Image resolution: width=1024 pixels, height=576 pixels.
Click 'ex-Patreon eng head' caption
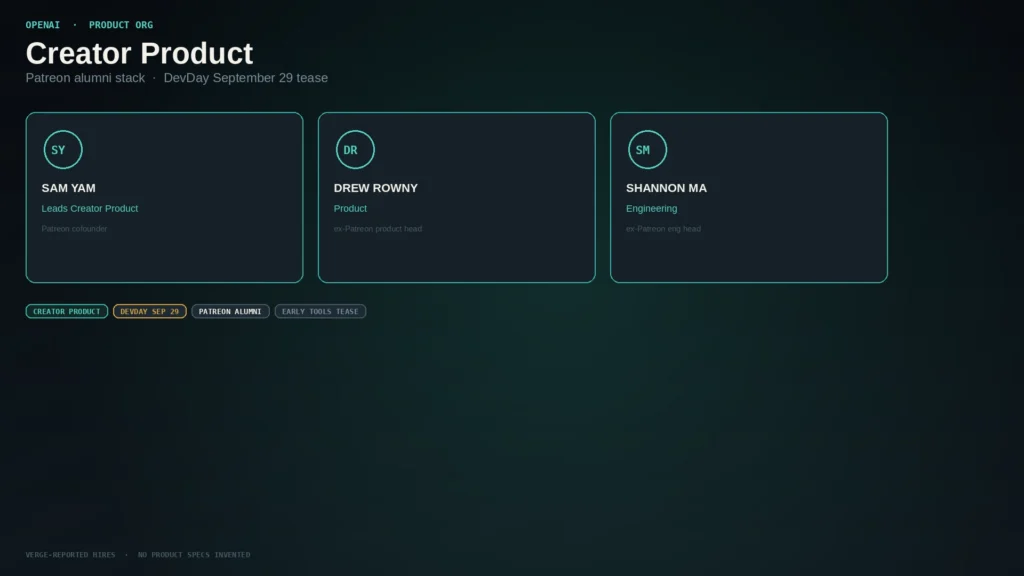tap(663, 229)
